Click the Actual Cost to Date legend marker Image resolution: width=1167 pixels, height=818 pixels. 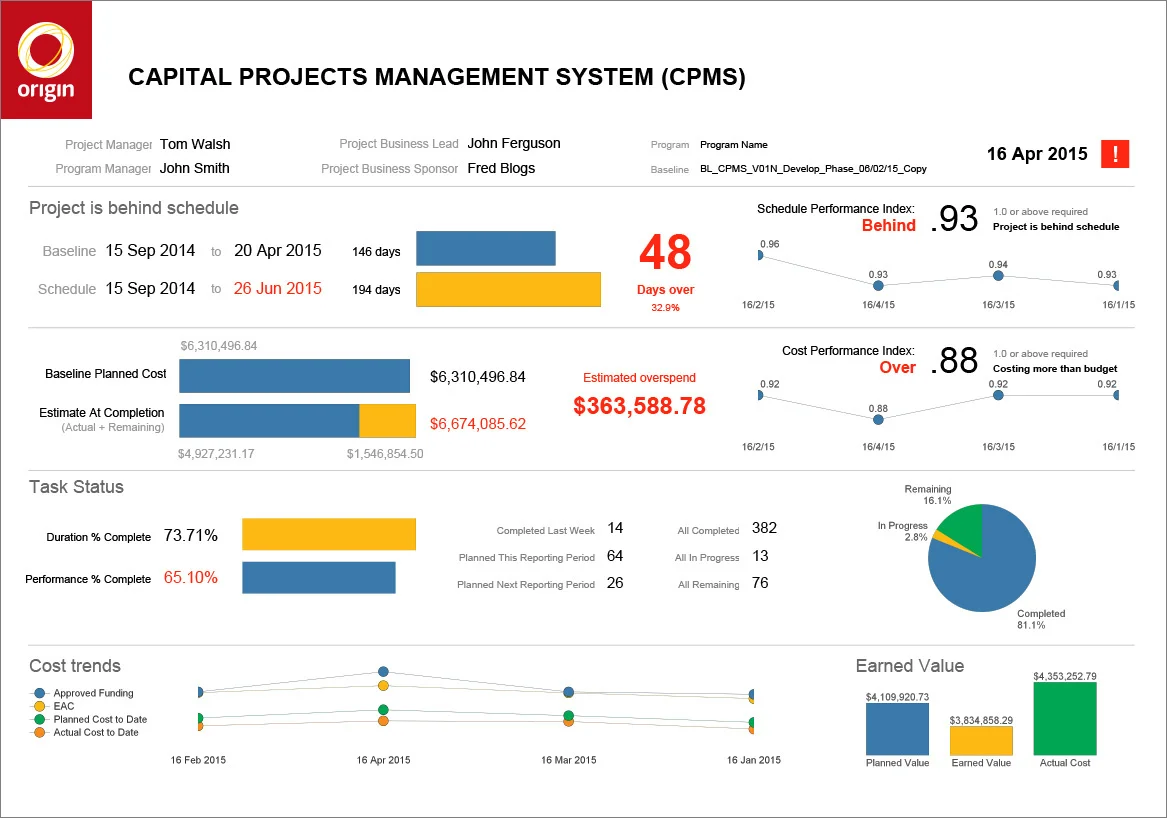click(x=39, y=732)
